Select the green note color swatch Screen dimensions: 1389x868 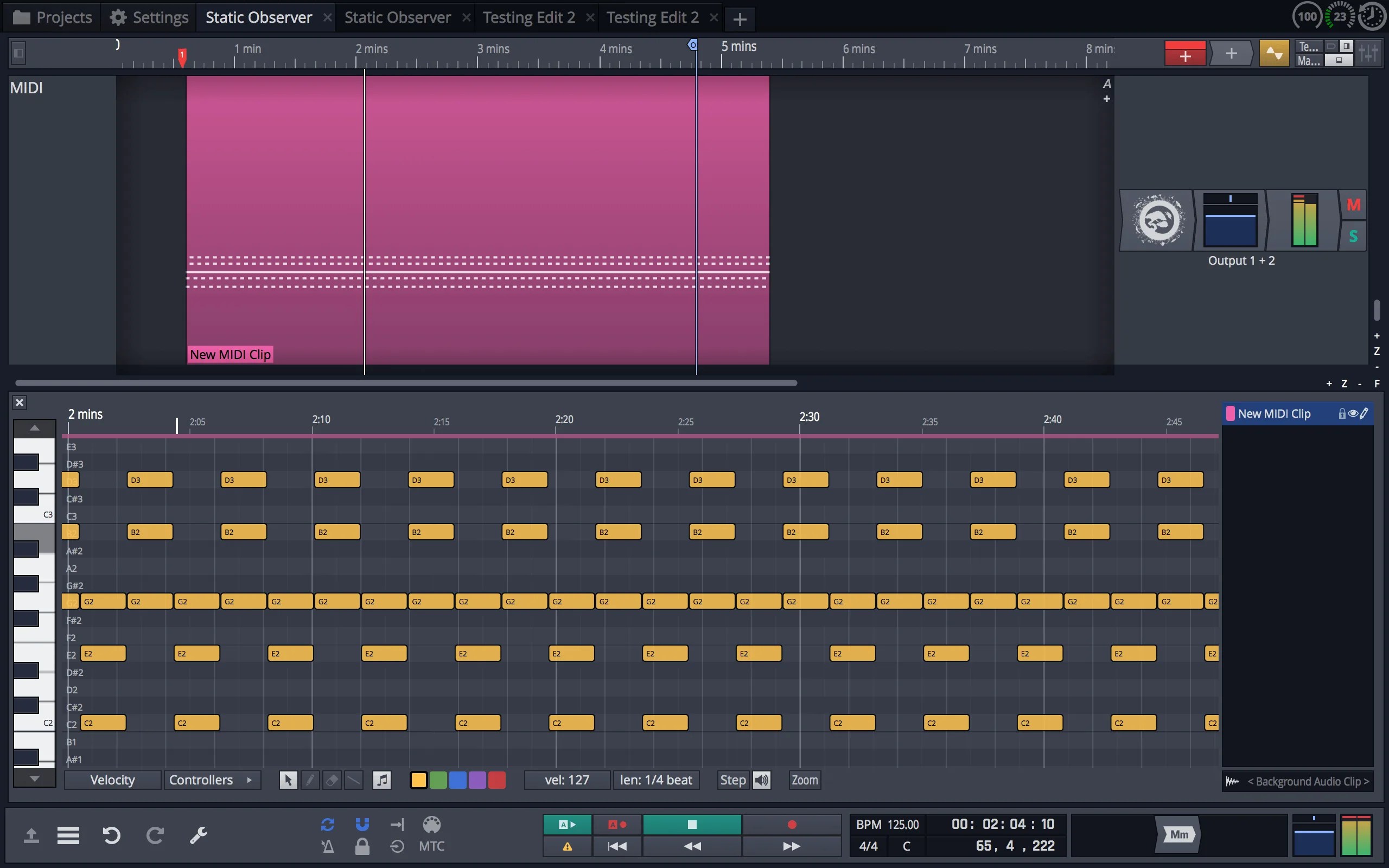438,780
